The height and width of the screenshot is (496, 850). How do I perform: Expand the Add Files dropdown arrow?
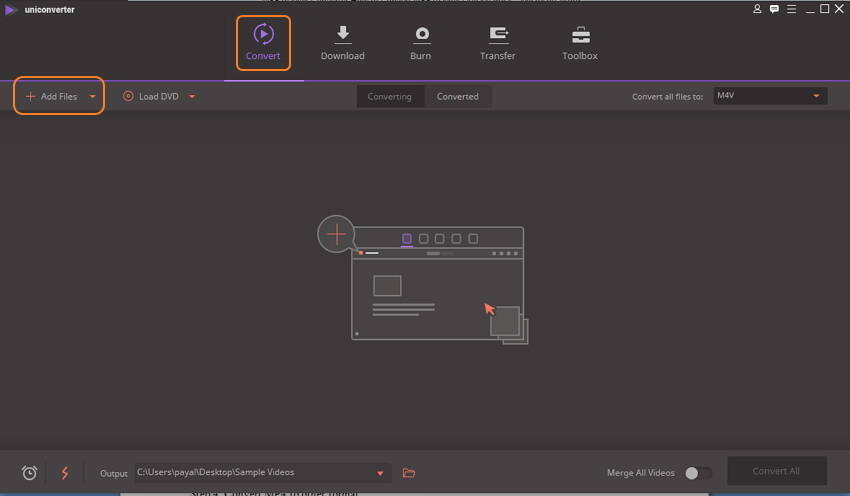click(92, 96)
